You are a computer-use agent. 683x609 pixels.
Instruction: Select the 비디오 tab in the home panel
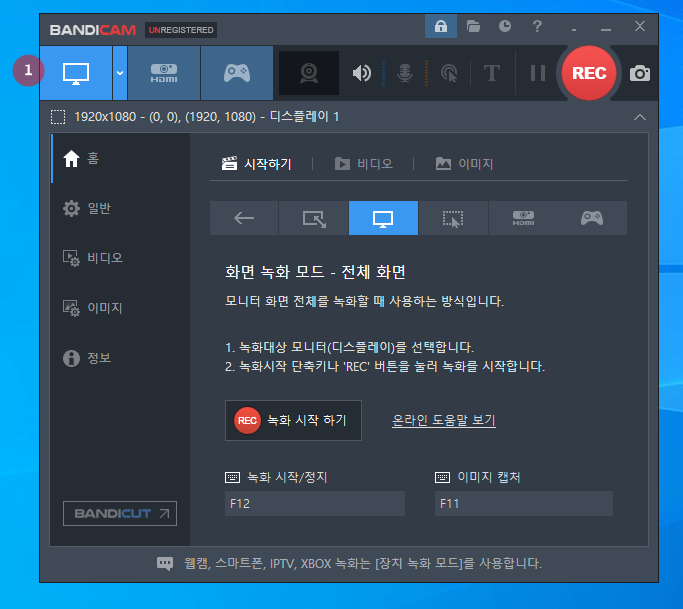[364, 164]
